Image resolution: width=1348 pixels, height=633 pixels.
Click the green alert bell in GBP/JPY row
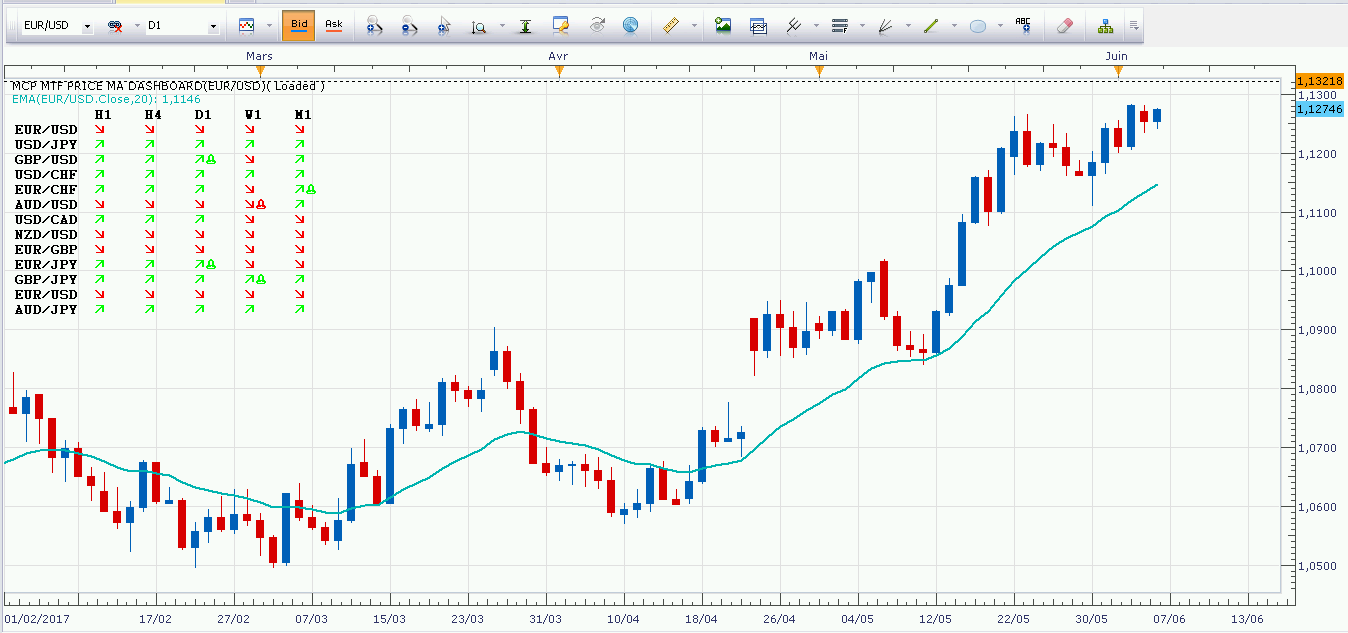[x=260, y=280]
